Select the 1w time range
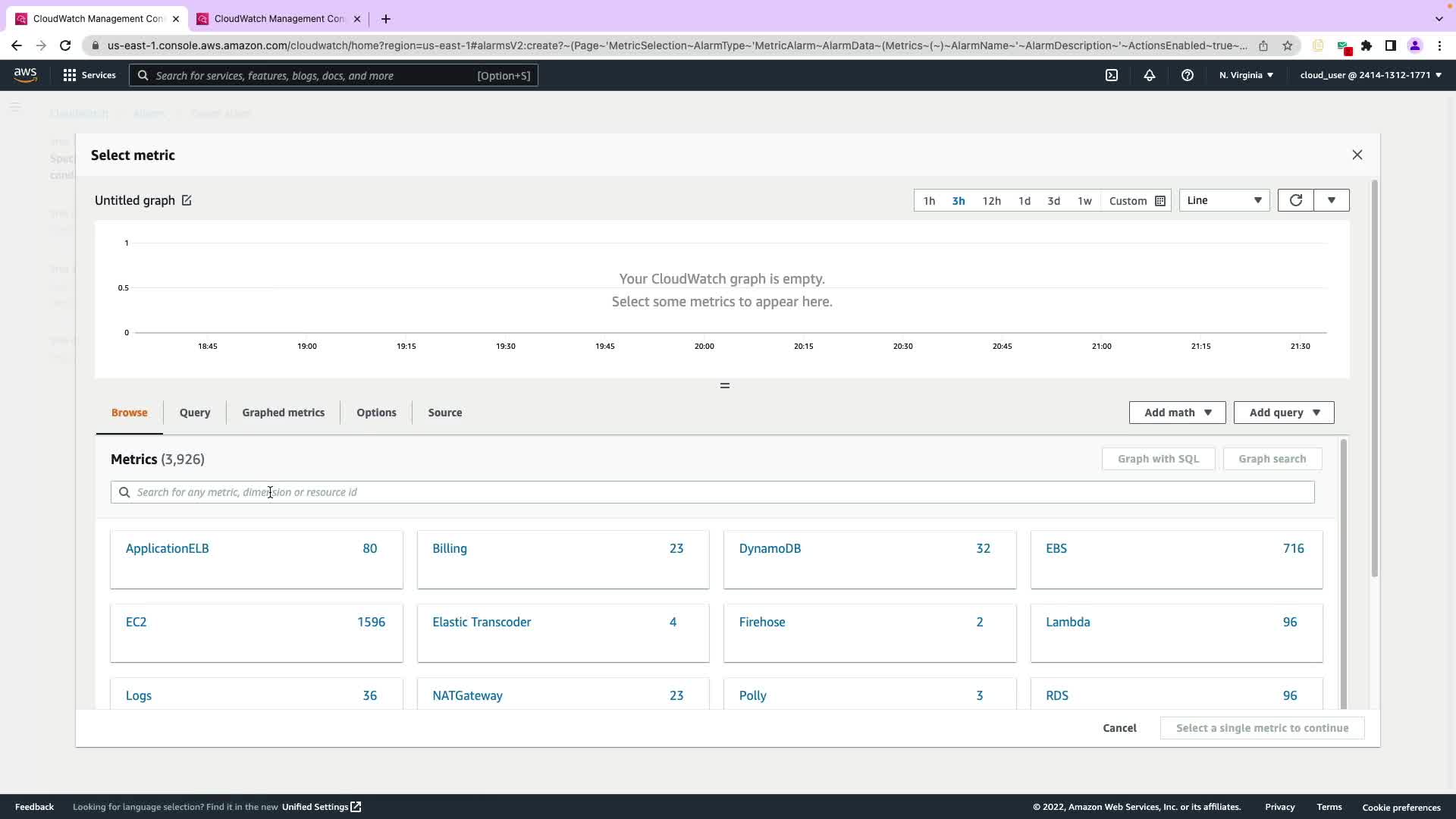The width and height of the screenshot is (1456, 819). pyautogui.click(x=1084, y=201)
